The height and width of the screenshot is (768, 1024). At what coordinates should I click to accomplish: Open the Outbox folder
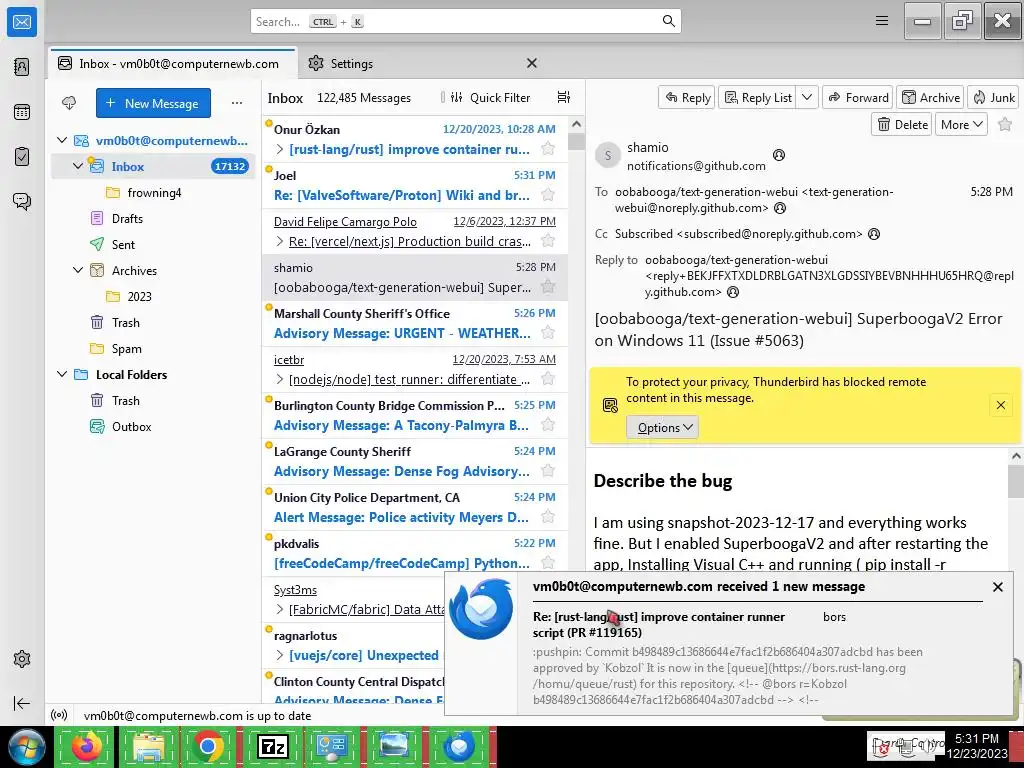pyautogui.click(x=131, y=426)
